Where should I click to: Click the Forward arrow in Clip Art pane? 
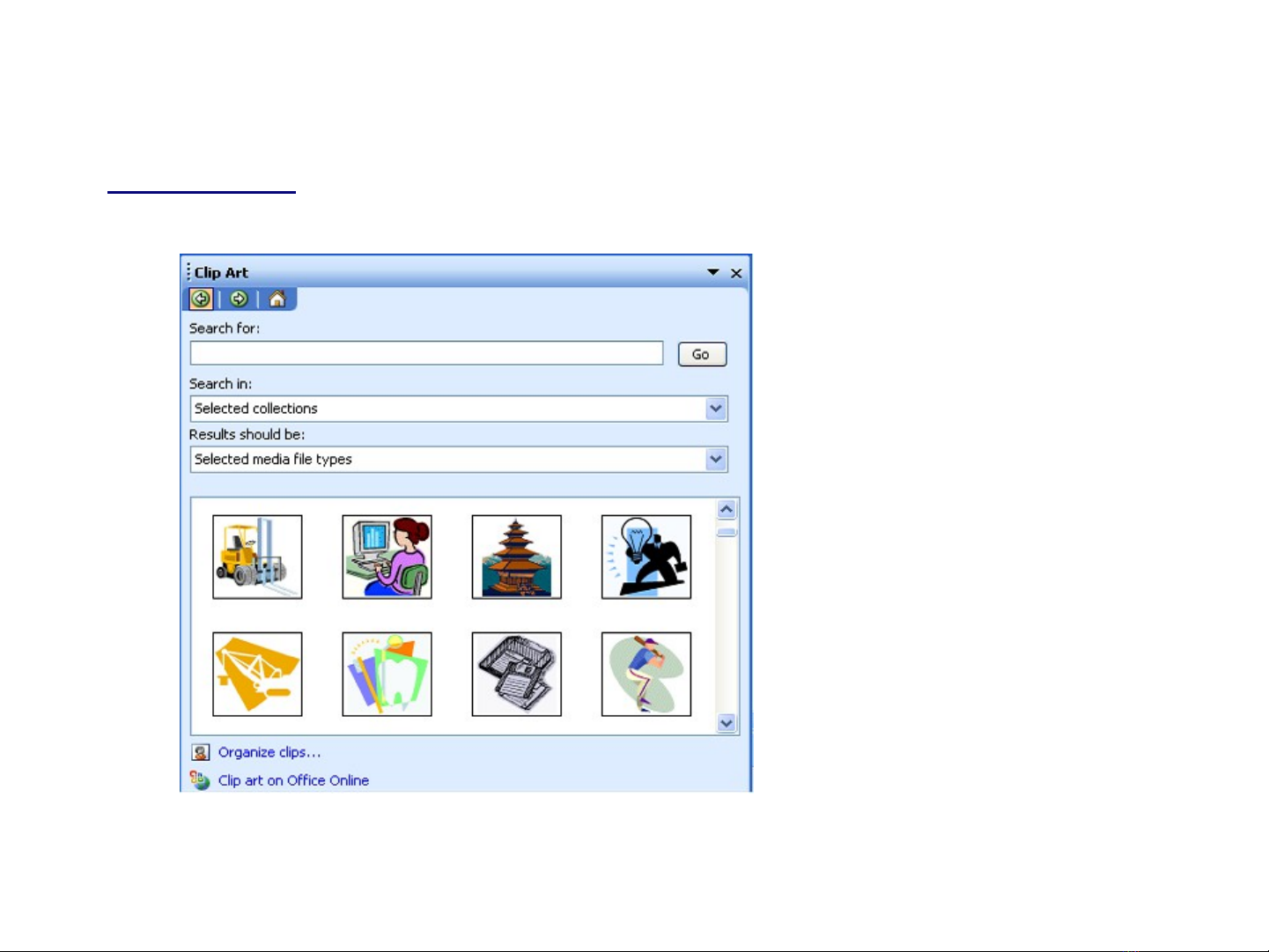pyautogui.click(x=239, y=299)
